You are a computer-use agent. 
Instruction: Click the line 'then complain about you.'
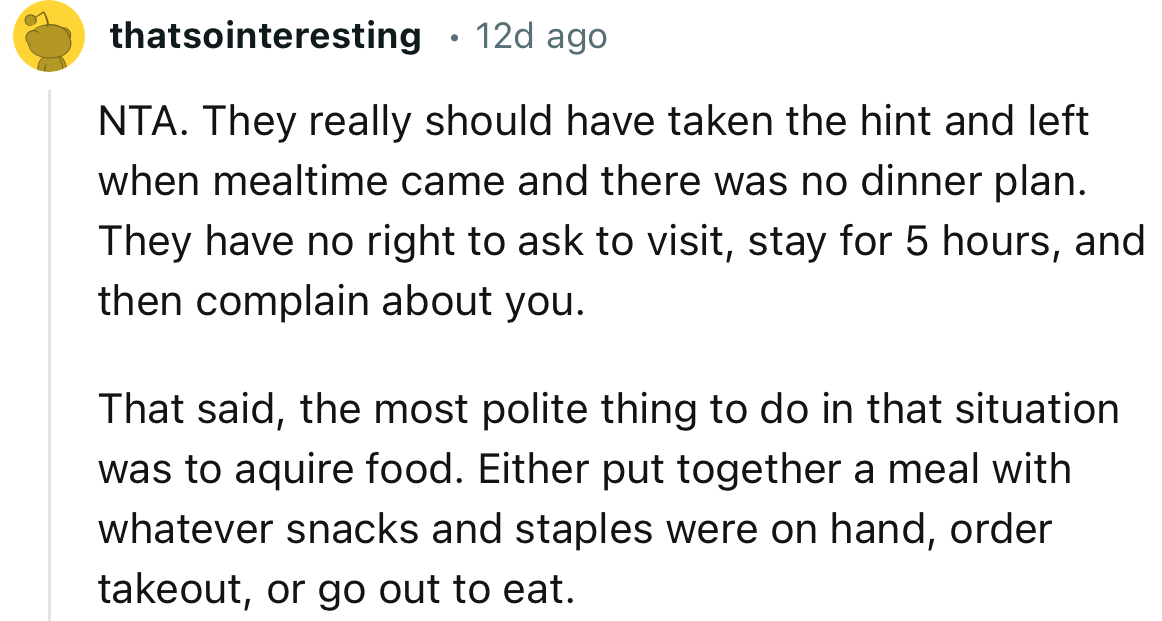pyautogui.click(x=339, y=300)
